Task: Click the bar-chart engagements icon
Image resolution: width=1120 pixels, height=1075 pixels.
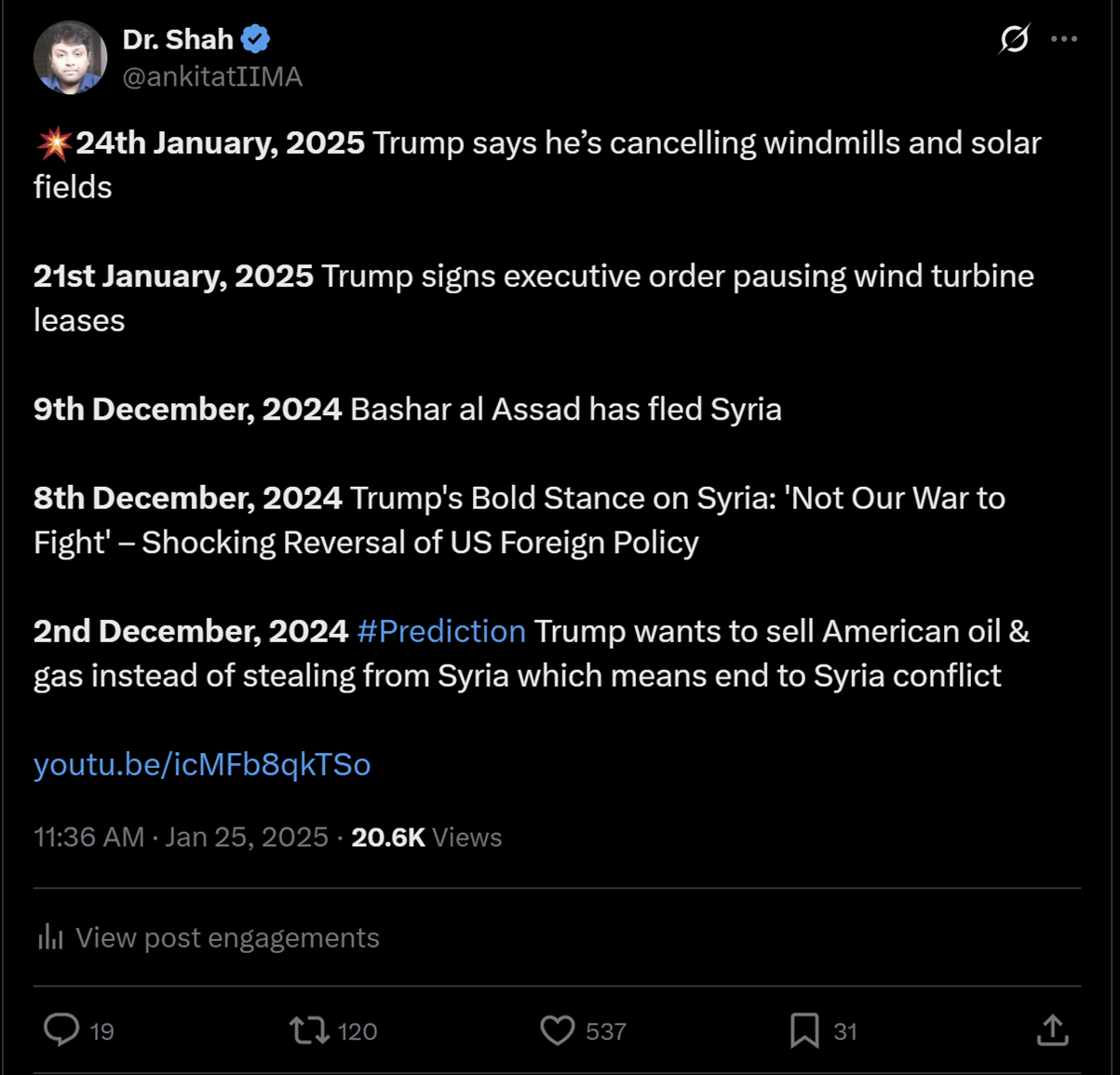Action: 49,937
